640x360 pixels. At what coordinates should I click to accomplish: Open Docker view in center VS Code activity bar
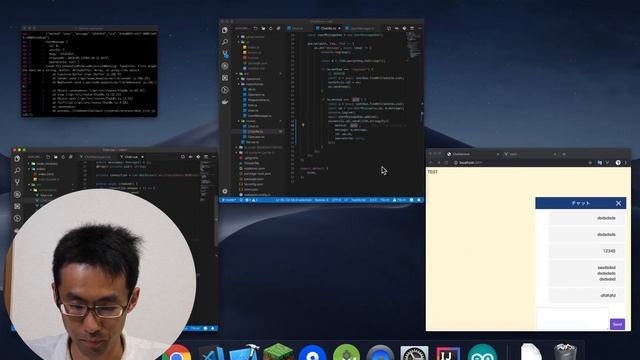tap(225, 102)
